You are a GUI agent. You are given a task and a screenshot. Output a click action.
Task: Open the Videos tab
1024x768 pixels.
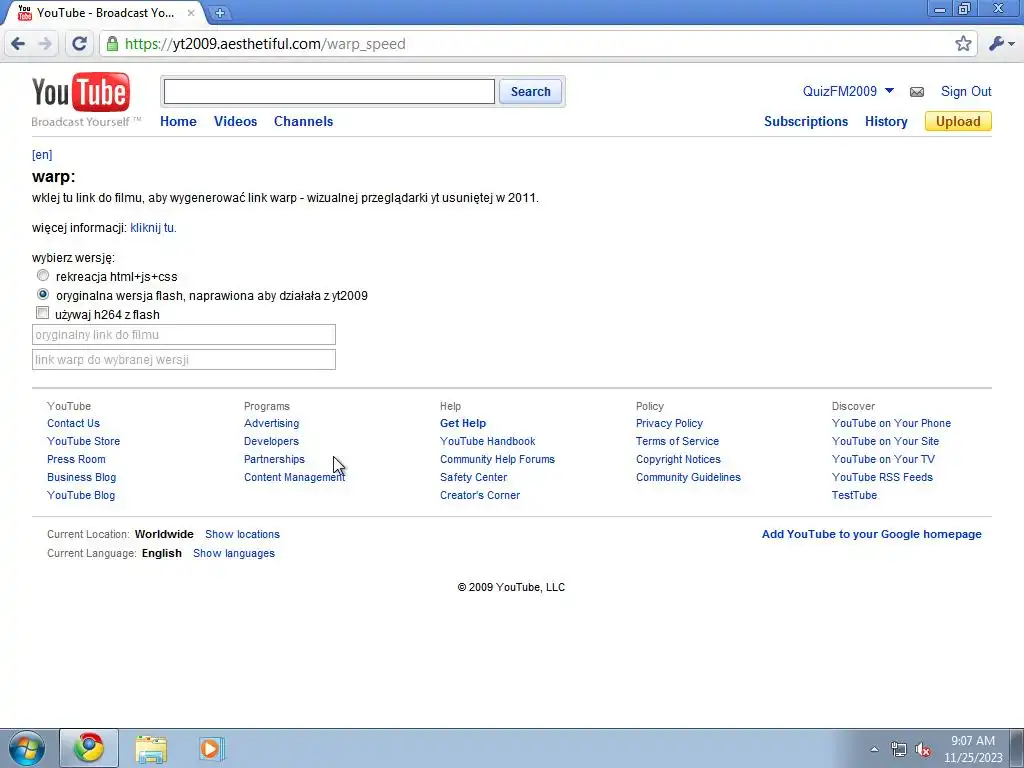(236, 121)
